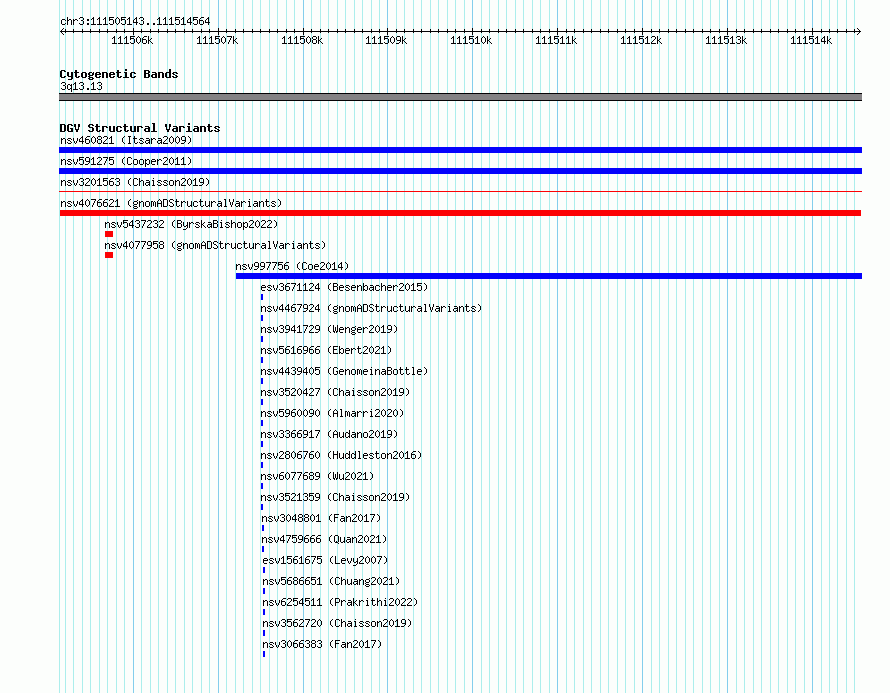Select the thick red nsv4076621 variant bar
Viewport: 890px width, 693px height.
[460, 213]
